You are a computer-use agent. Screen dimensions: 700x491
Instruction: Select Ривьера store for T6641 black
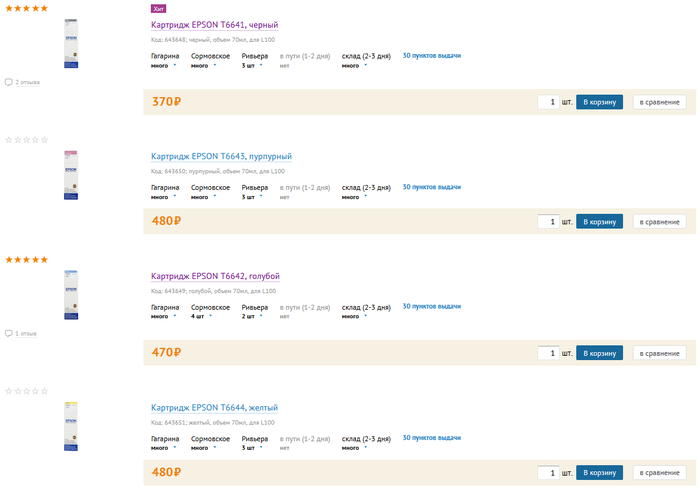pos(254,60)
